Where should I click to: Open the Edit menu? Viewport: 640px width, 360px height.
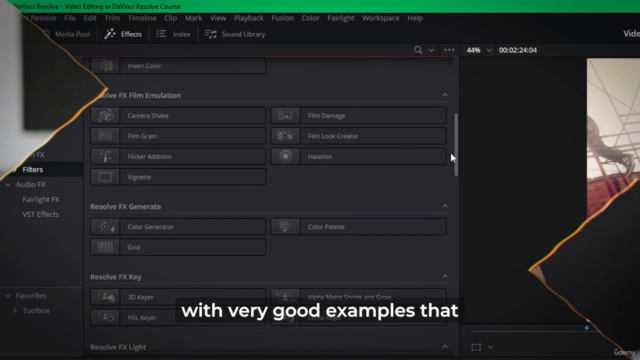90,18
